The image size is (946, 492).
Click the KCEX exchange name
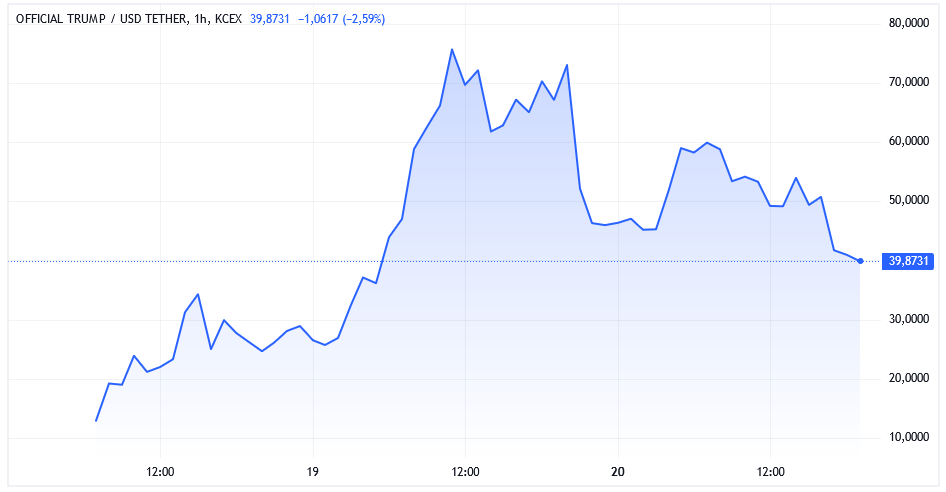[x=230, y=19]
